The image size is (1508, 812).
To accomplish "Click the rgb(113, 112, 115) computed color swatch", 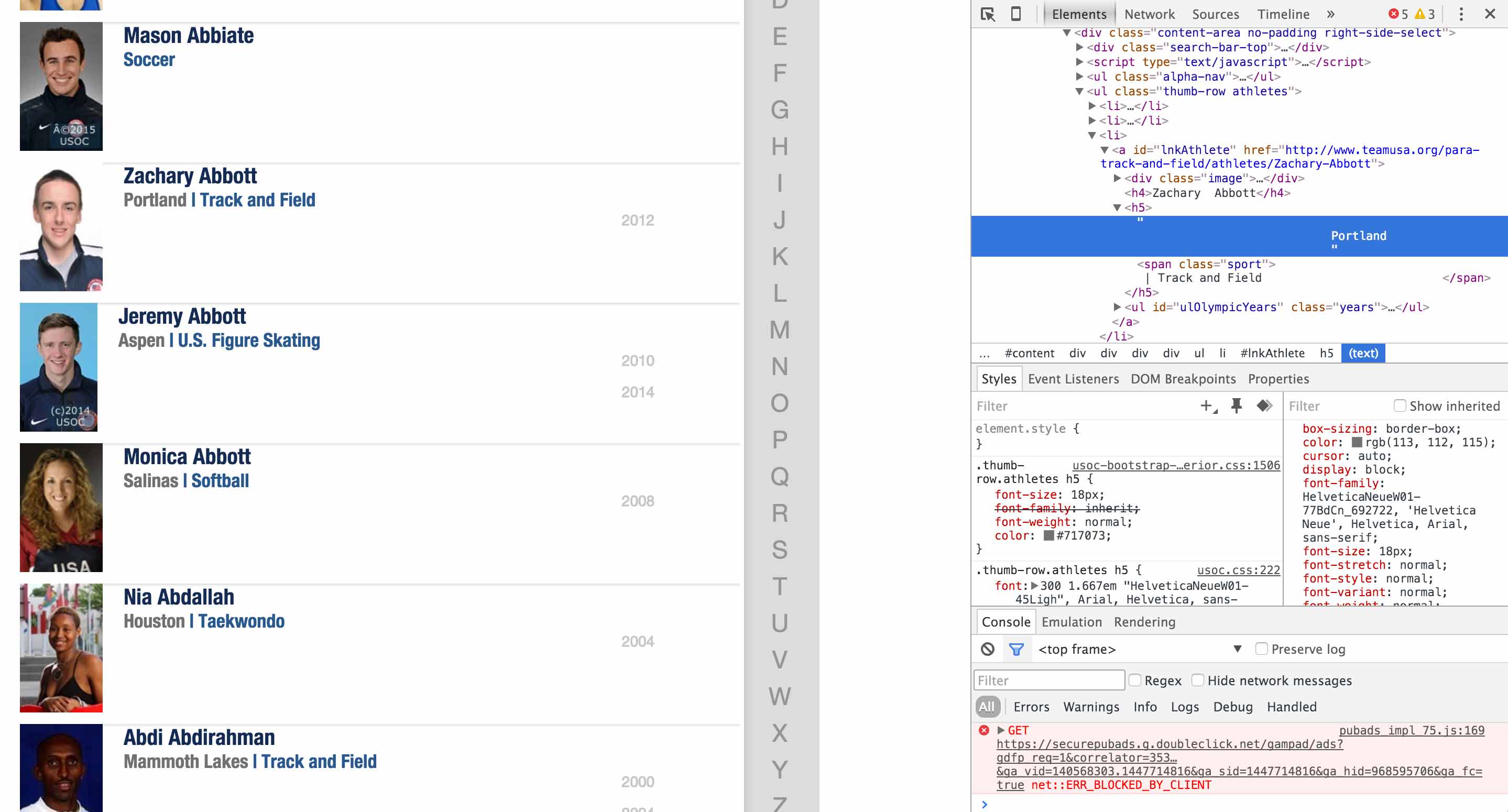I will [1357, 442].
